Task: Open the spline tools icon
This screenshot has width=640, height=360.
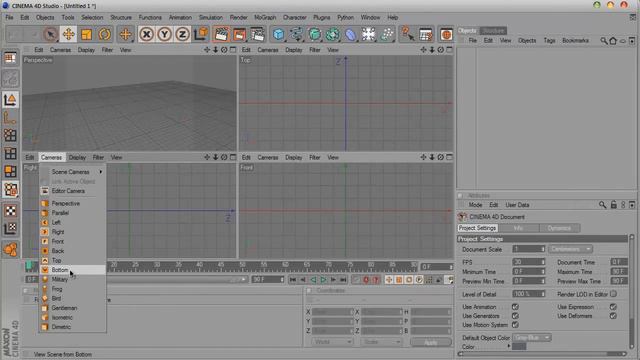Action: [x=297, y=34]
